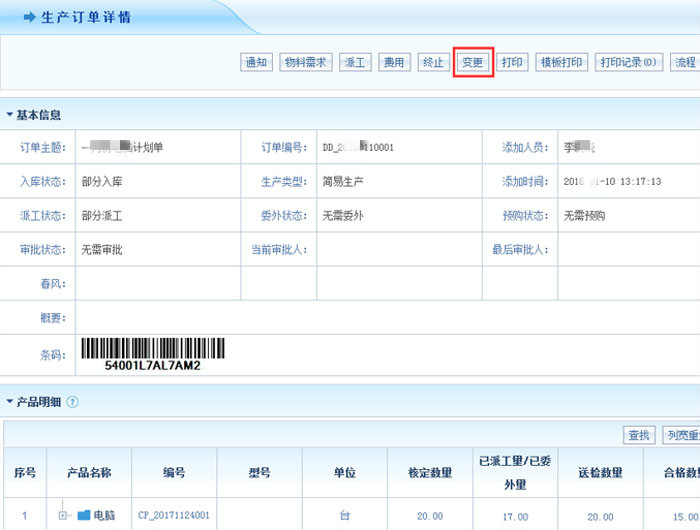Click the 查找 button in product details
This screenshot has height=530, width=700.
(638, 435)
